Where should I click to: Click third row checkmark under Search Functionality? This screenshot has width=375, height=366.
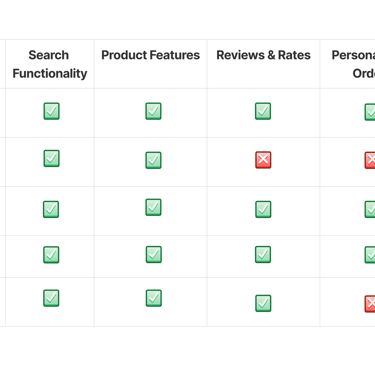click(51, 209)
